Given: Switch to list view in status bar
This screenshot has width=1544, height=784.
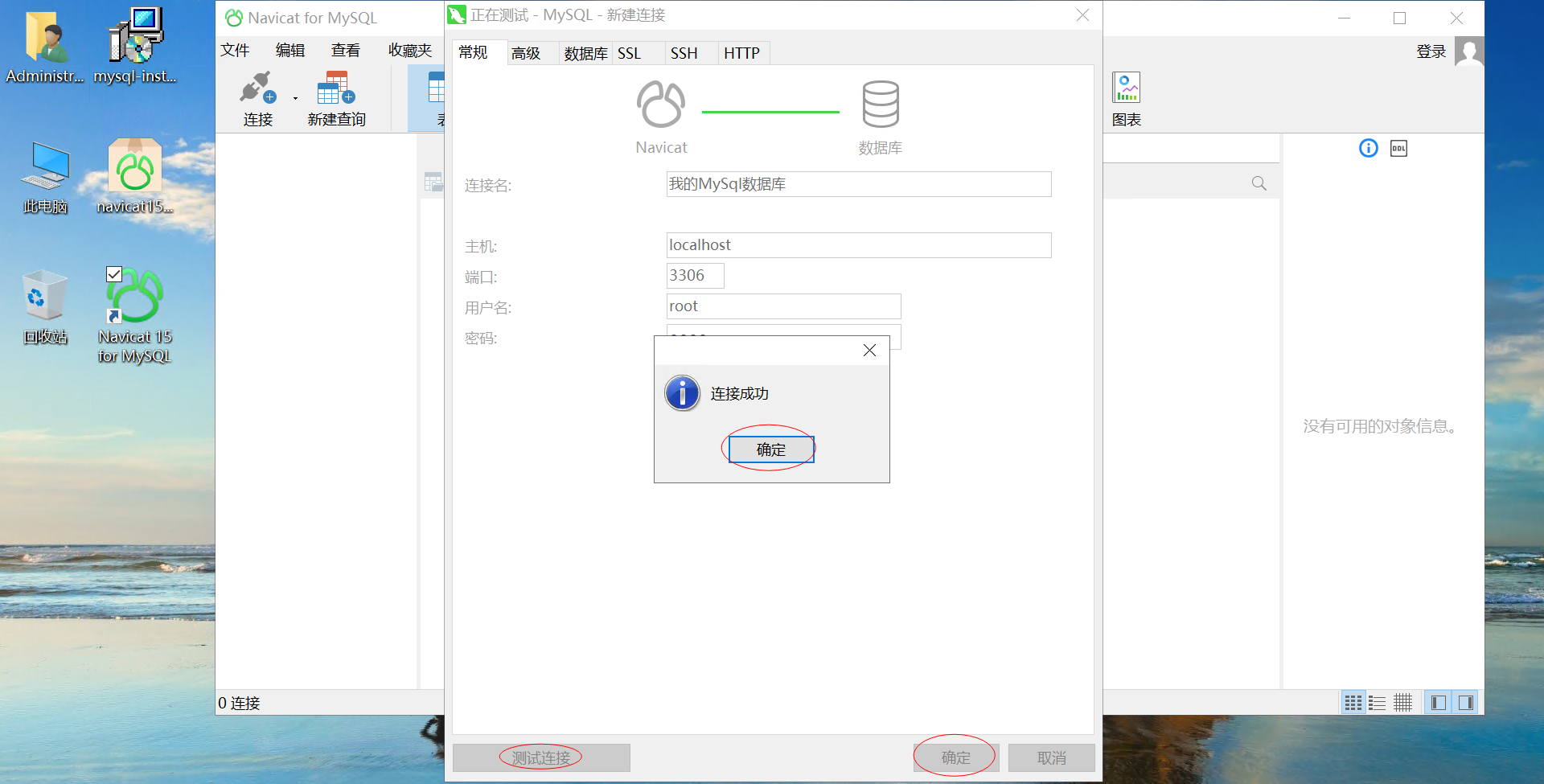Looking at the screenshot, I should coord(1378,703).
